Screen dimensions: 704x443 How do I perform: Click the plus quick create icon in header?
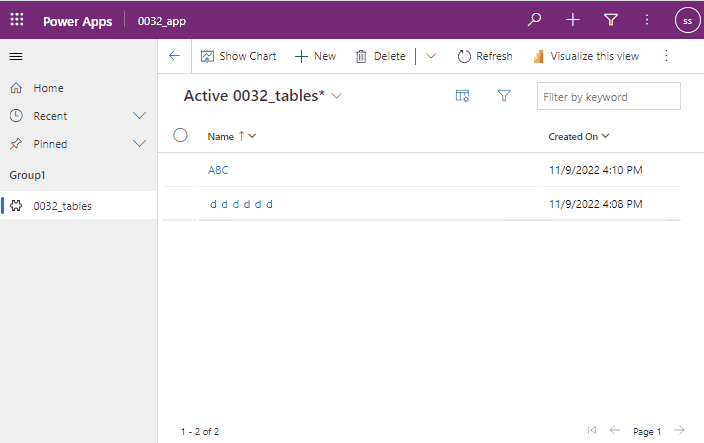point(572,20)
